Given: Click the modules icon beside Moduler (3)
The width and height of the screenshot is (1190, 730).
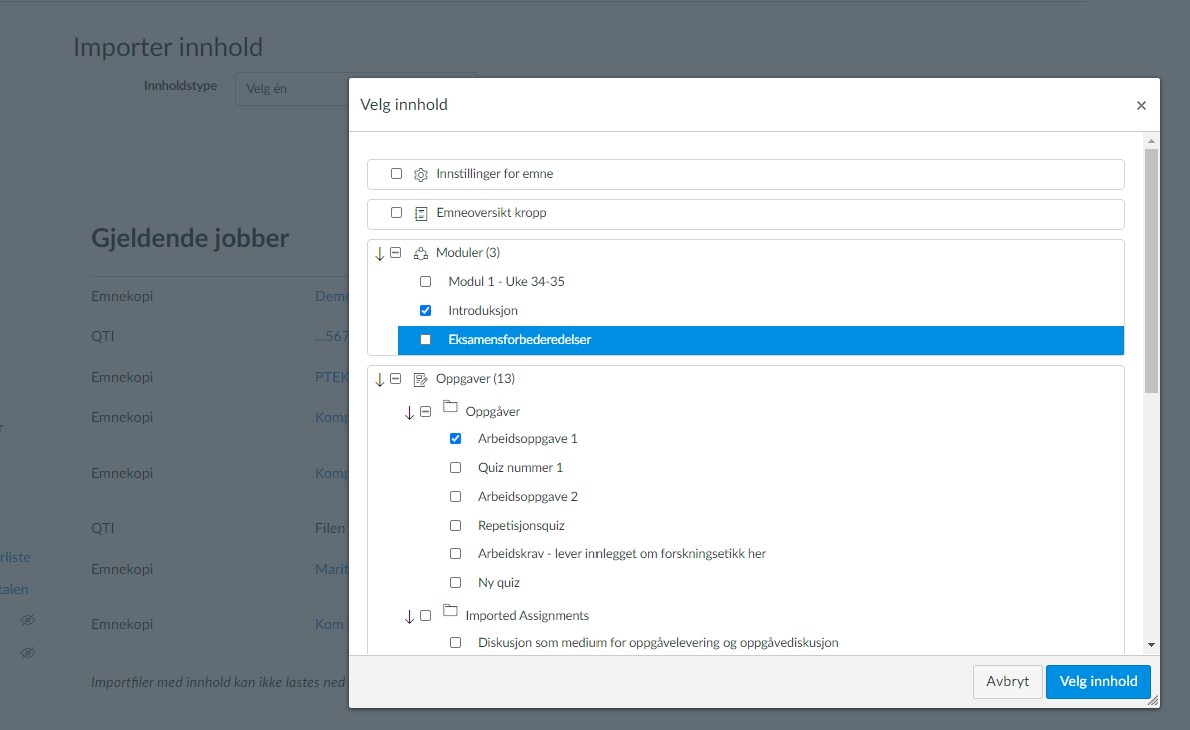Looking at the screenshot, I should coord(420,253).
